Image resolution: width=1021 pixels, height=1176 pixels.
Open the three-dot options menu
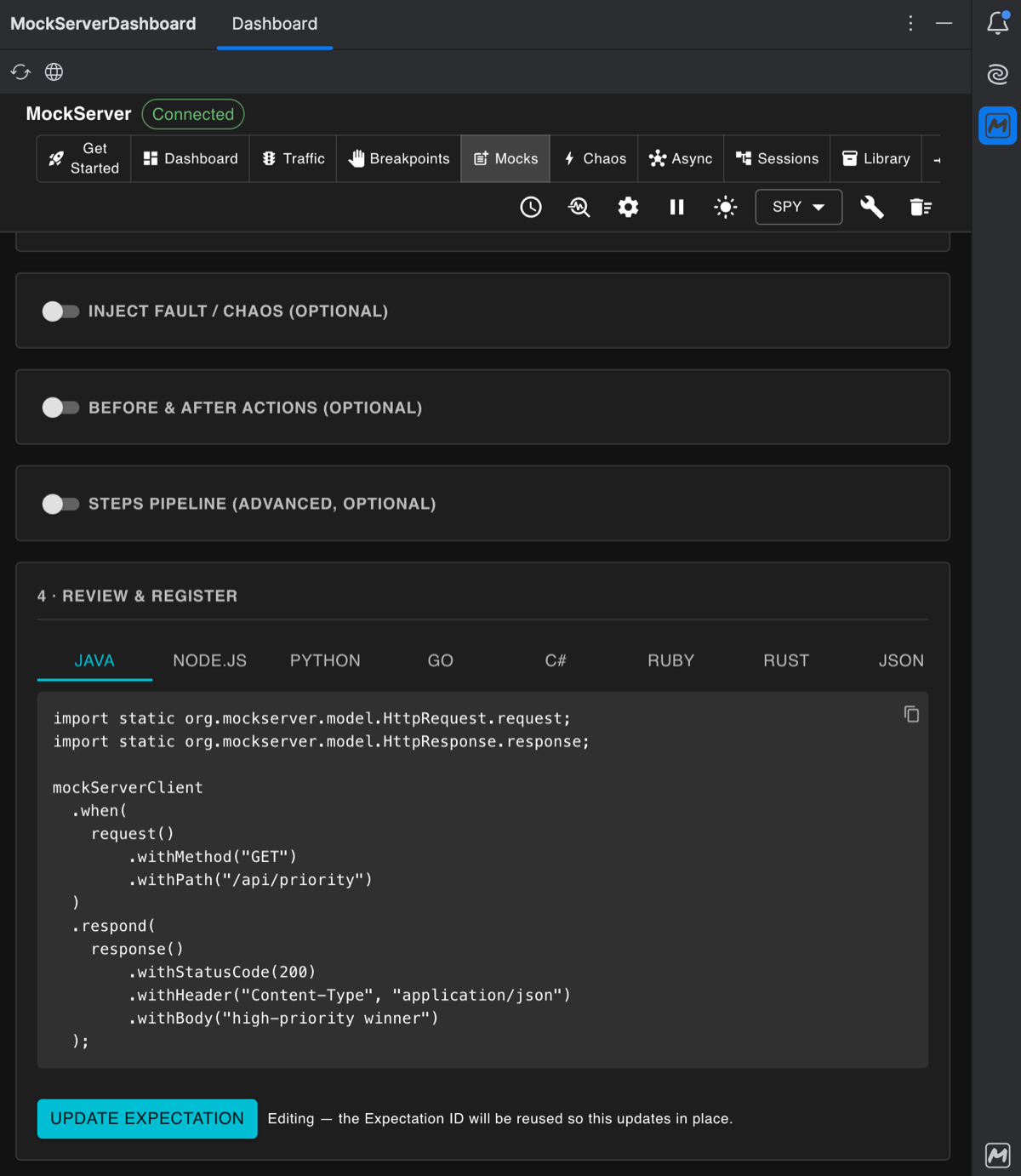click(910, 23)
